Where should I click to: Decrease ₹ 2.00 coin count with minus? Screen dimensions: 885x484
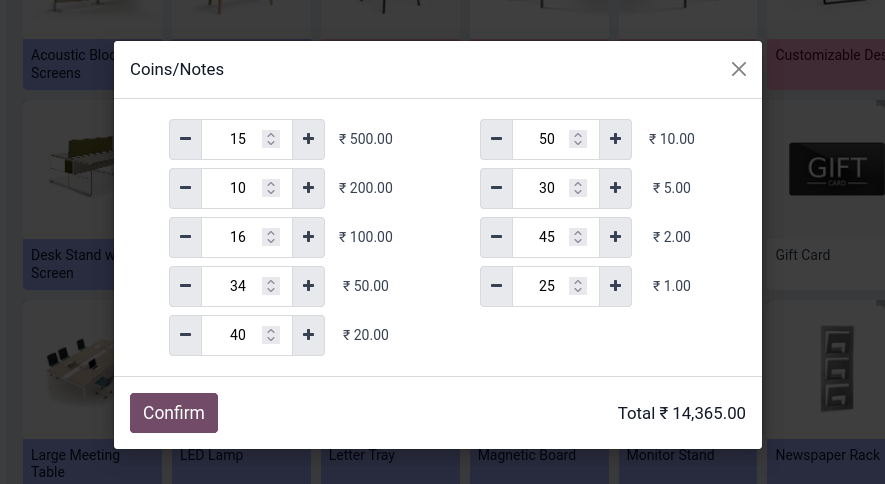click(x=496, y=237)
